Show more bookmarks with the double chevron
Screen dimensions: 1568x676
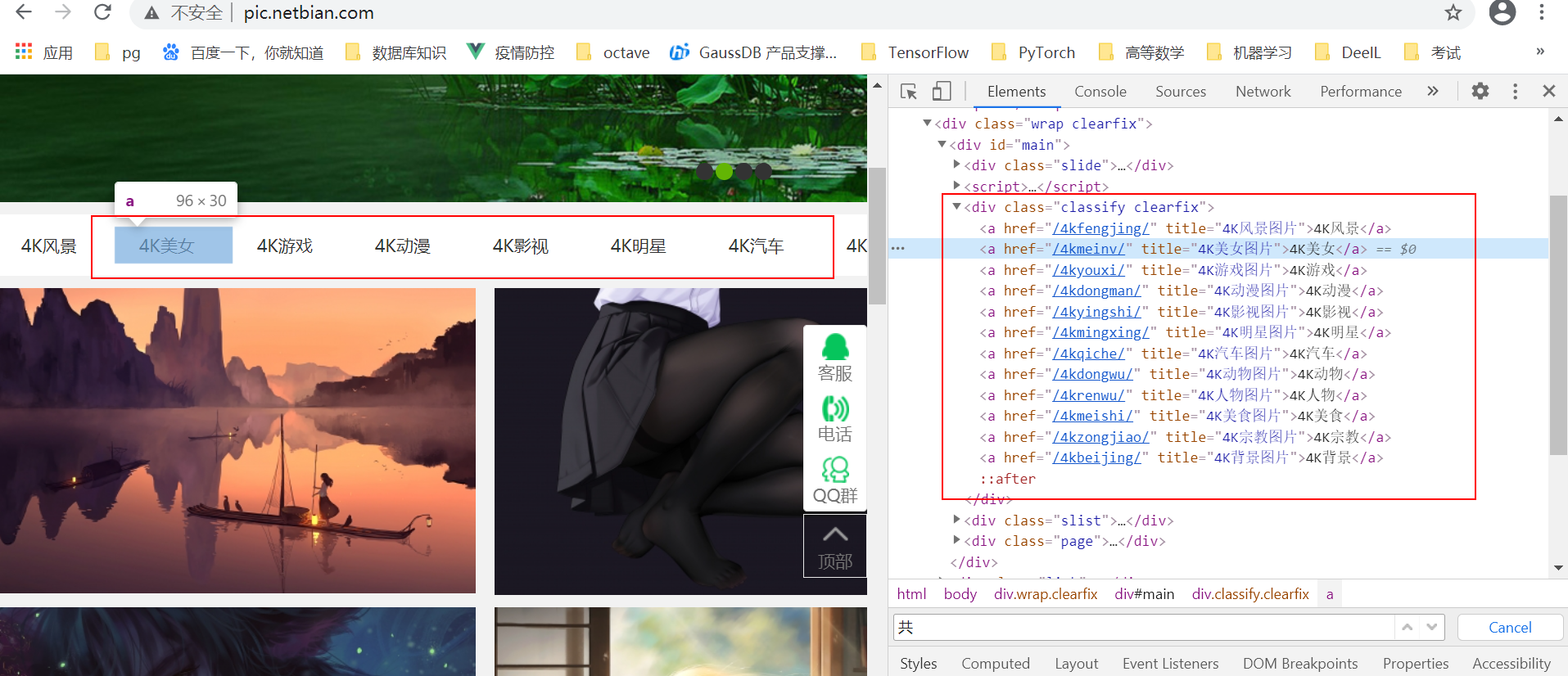[1540, 52]
